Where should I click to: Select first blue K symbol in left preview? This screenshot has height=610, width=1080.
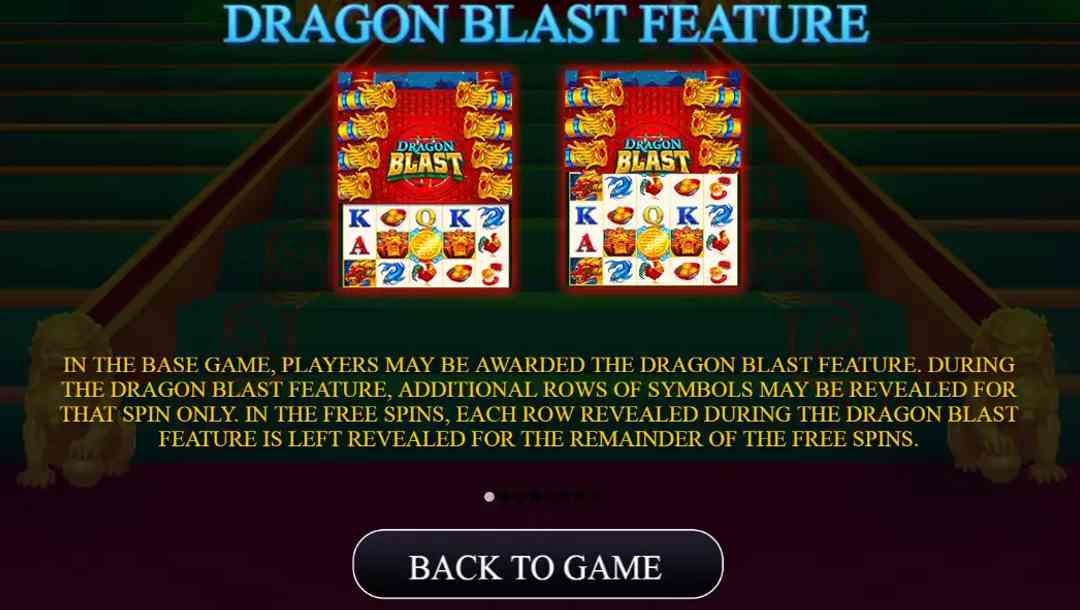point(359,218)
